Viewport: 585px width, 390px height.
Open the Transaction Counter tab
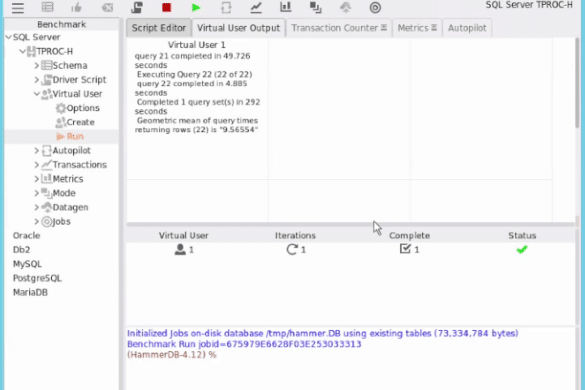coord(339,28)
